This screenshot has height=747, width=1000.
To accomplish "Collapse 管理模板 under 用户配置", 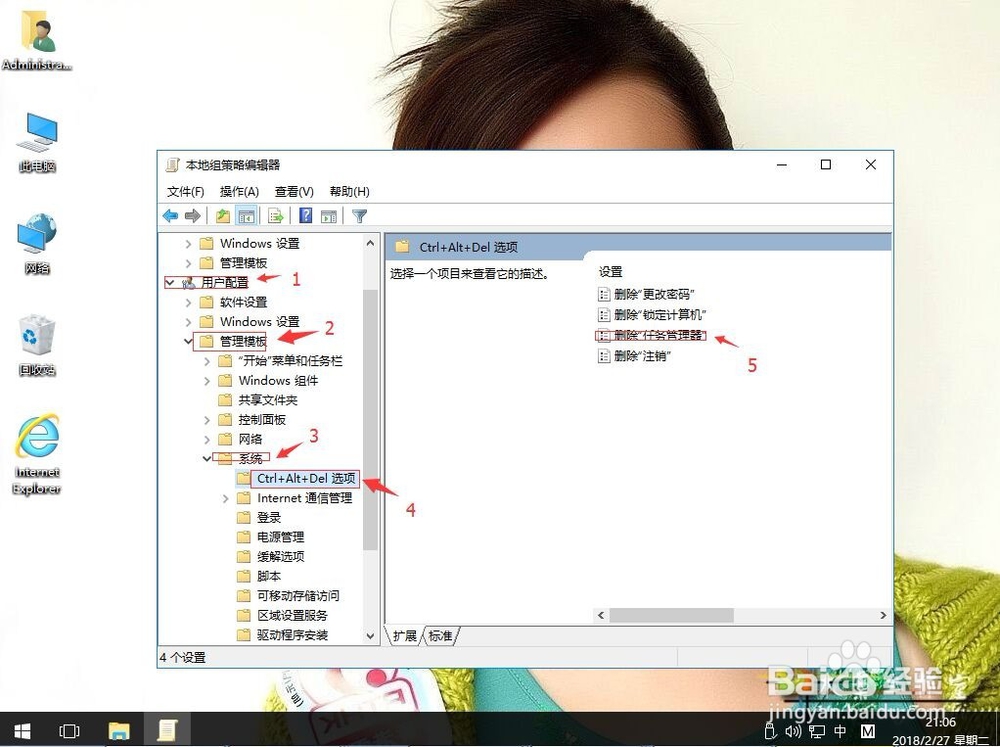I will pos(188,341).
